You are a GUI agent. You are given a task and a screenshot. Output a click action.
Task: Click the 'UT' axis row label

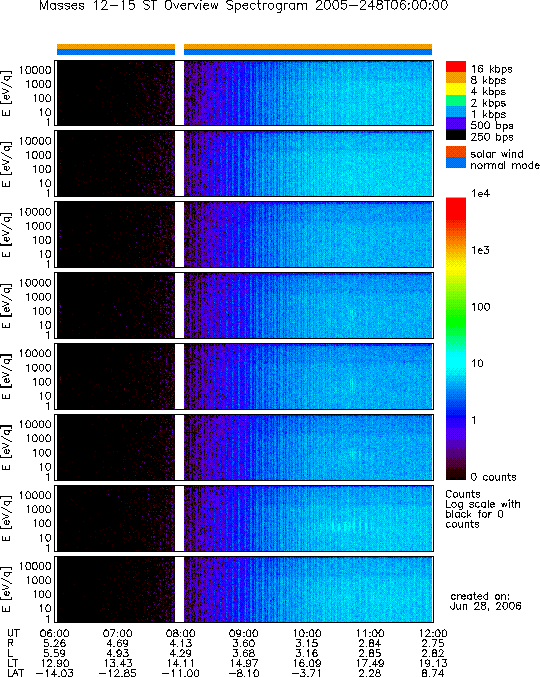point(13,633)
